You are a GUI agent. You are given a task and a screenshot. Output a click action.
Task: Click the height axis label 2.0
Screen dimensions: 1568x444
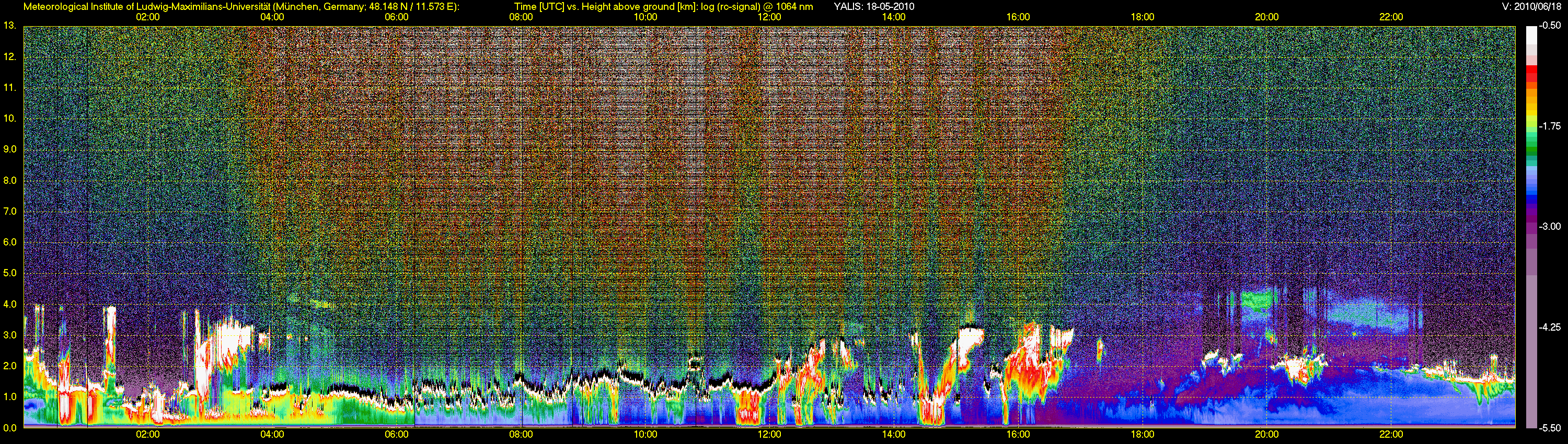(x=10, y=366)
